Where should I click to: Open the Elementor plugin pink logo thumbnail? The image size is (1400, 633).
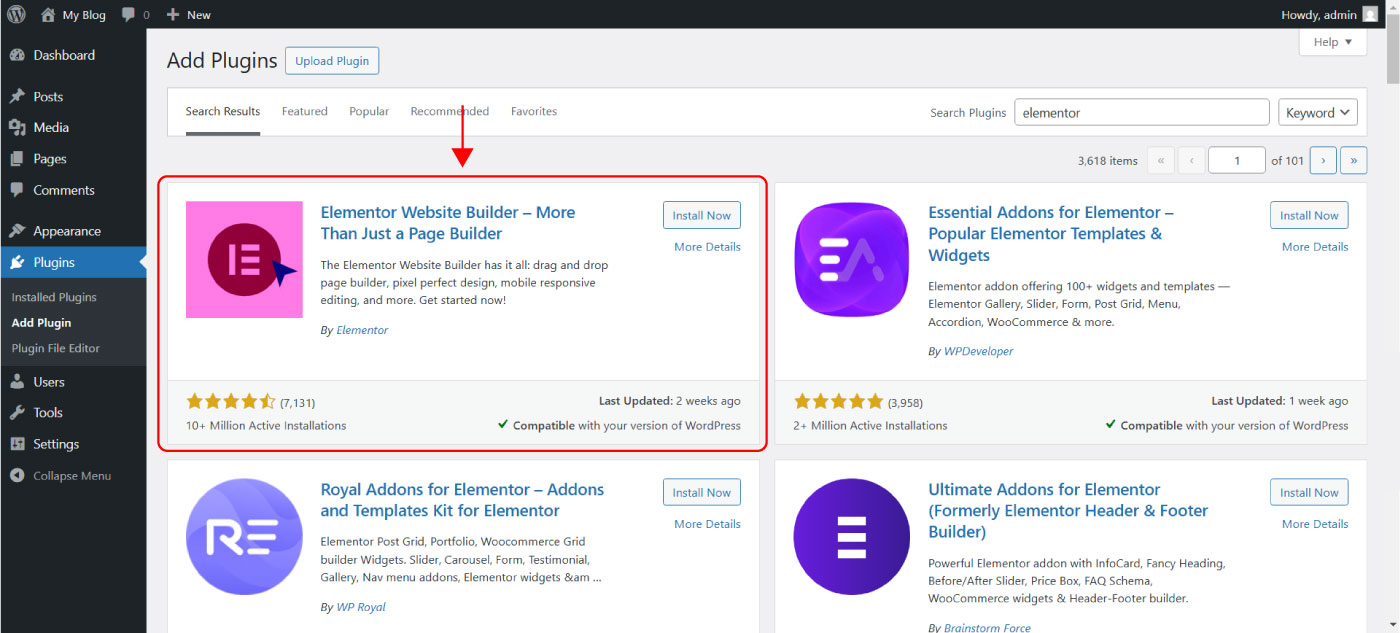pyautogui.click(x=244, y=260)
